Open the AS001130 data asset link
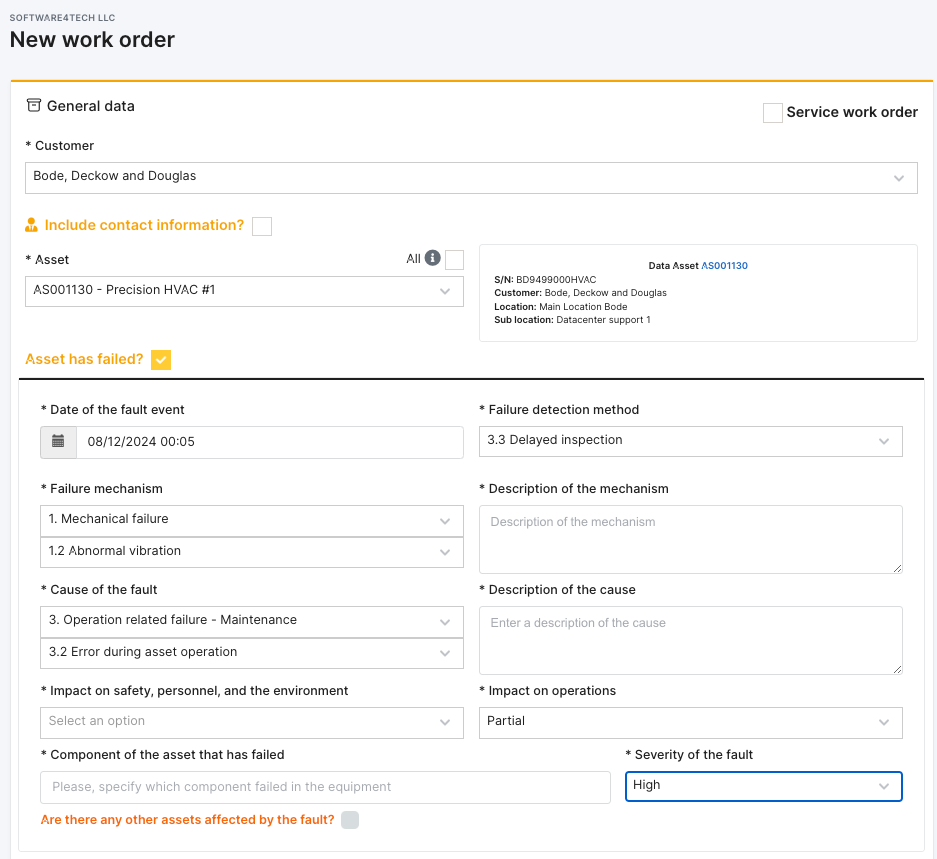 724,265
